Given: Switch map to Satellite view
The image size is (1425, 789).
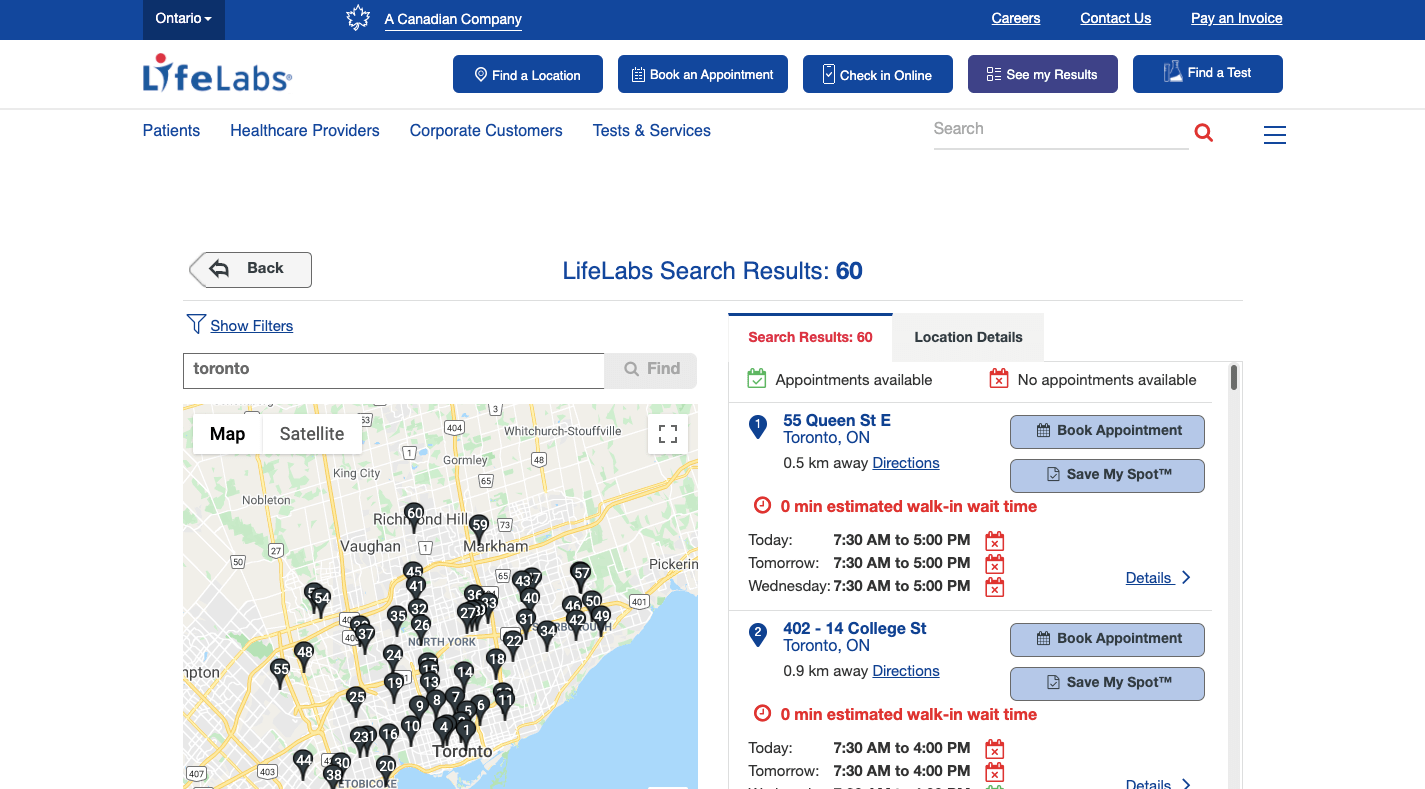Looking at the screenshot, I should point(312,434).
